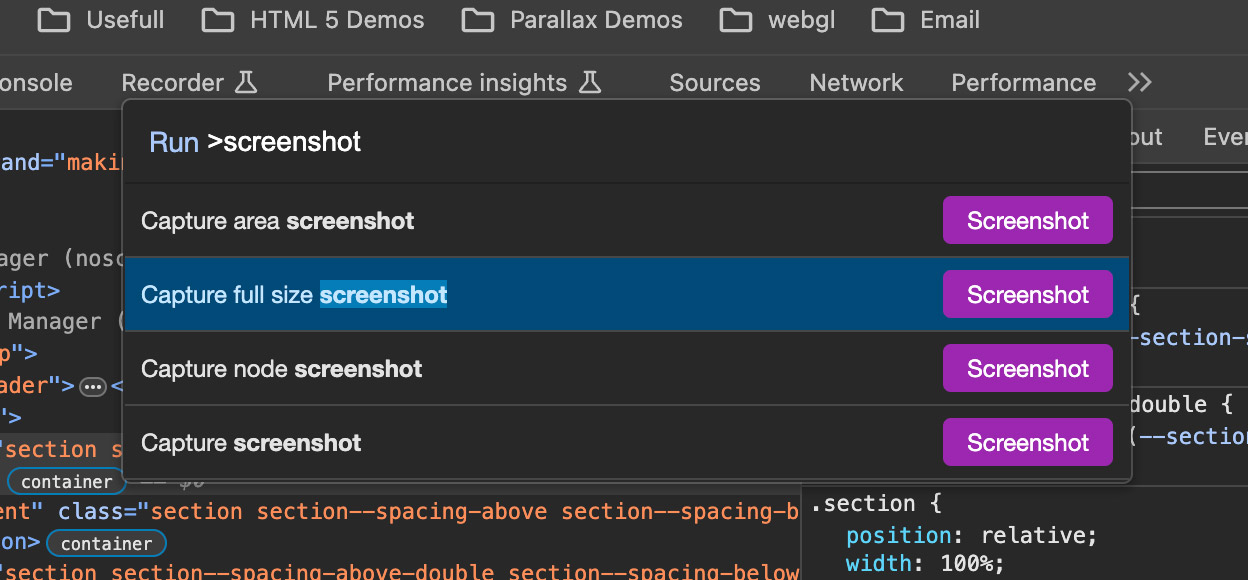The height and width of the screenshot is (580, 1248).
Task: Click Screenshot badge beside Capture full size
Action: (x=1028, y=294)
